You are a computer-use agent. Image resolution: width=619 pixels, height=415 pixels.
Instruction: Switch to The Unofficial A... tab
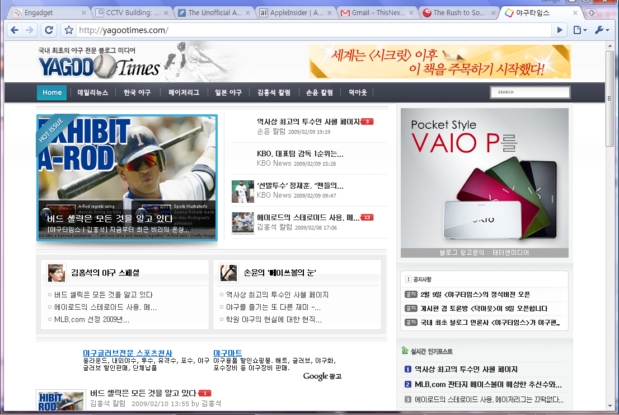(x=214, y=13)
